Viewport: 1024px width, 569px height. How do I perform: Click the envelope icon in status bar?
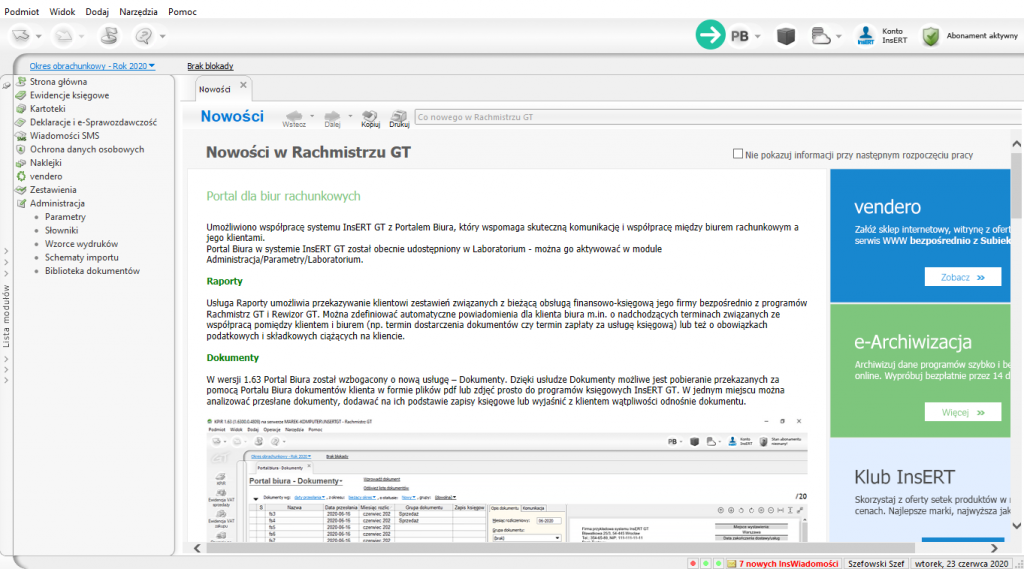click(x=731, y=563)
